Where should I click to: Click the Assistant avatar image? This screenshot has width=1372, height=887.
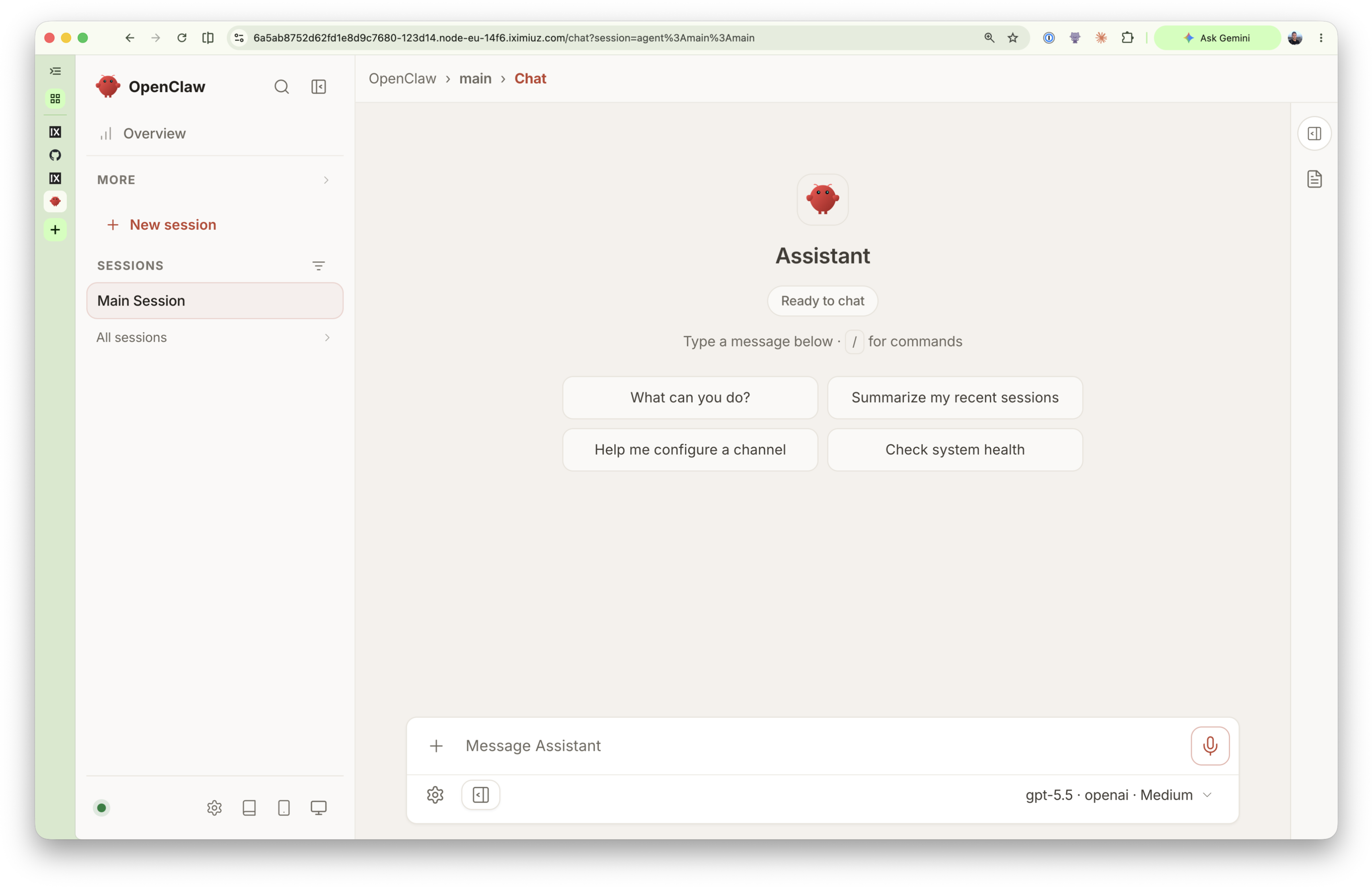pos(823,199)
